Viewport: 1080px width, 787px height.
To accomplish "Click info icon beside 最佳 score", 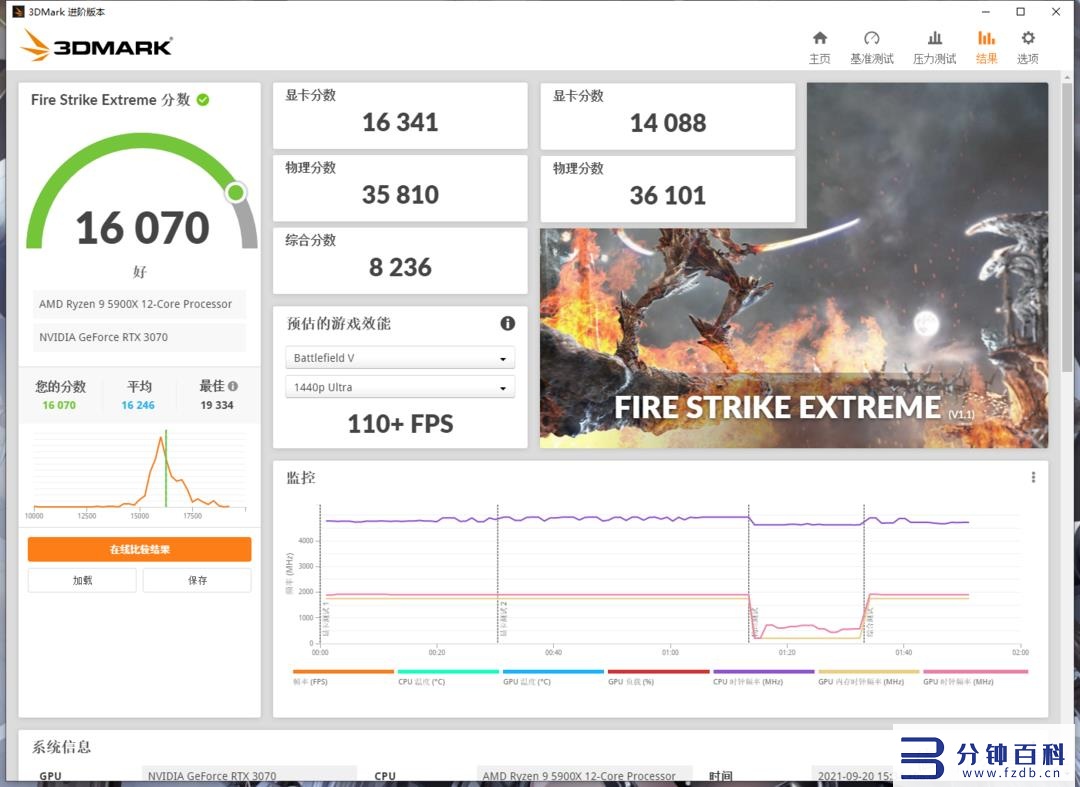I will pos(233,386).
